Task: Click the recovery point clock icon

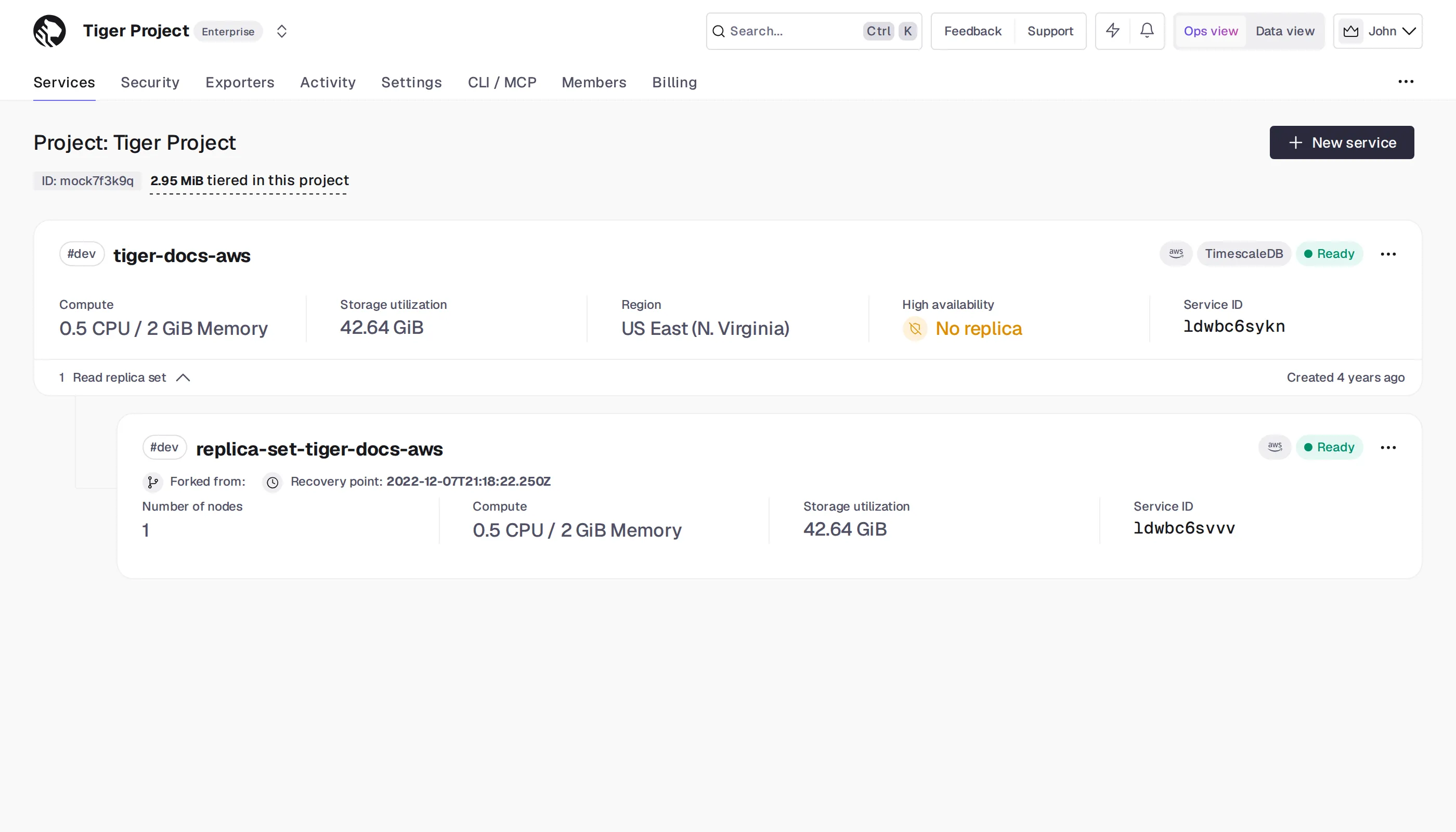Action: 272,482
